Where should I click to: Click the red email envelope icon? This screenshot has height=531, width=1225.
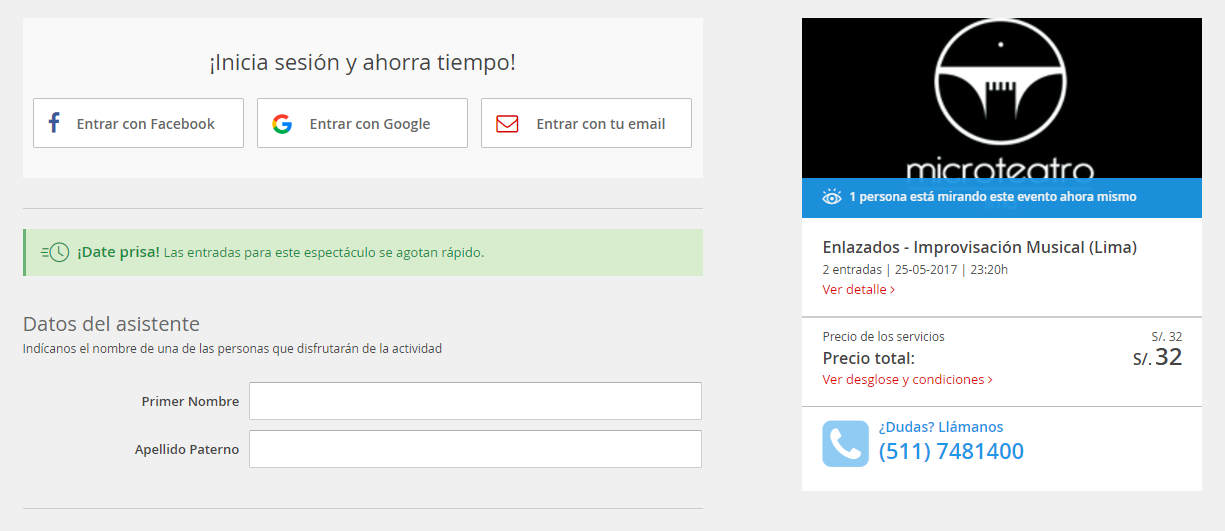pos(507,124)
